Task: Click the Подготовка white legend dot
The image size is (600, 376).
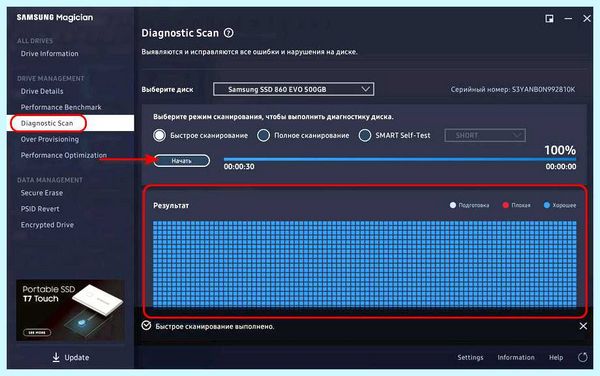Action: [453, 205]
